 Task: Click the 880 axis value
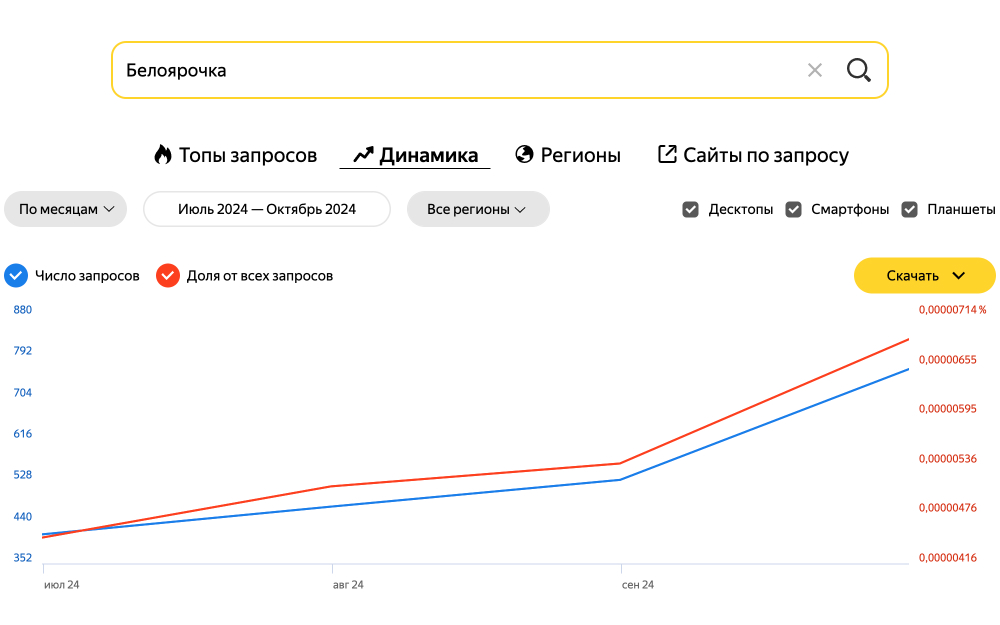(x=22, y=310)
